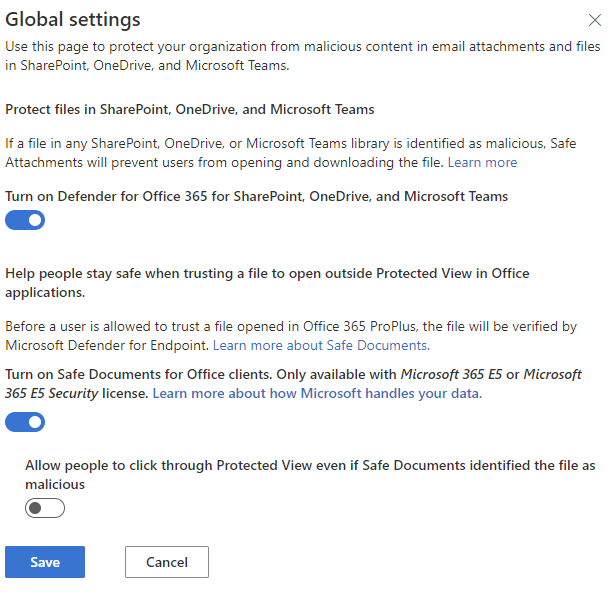
Task: Click the Global settings title
Action: (x=73, y=20)
